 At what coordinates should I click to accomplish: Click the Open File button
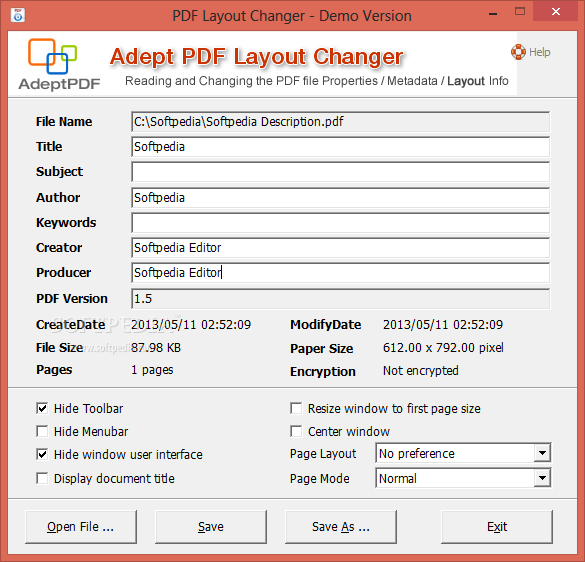point(81,527)
